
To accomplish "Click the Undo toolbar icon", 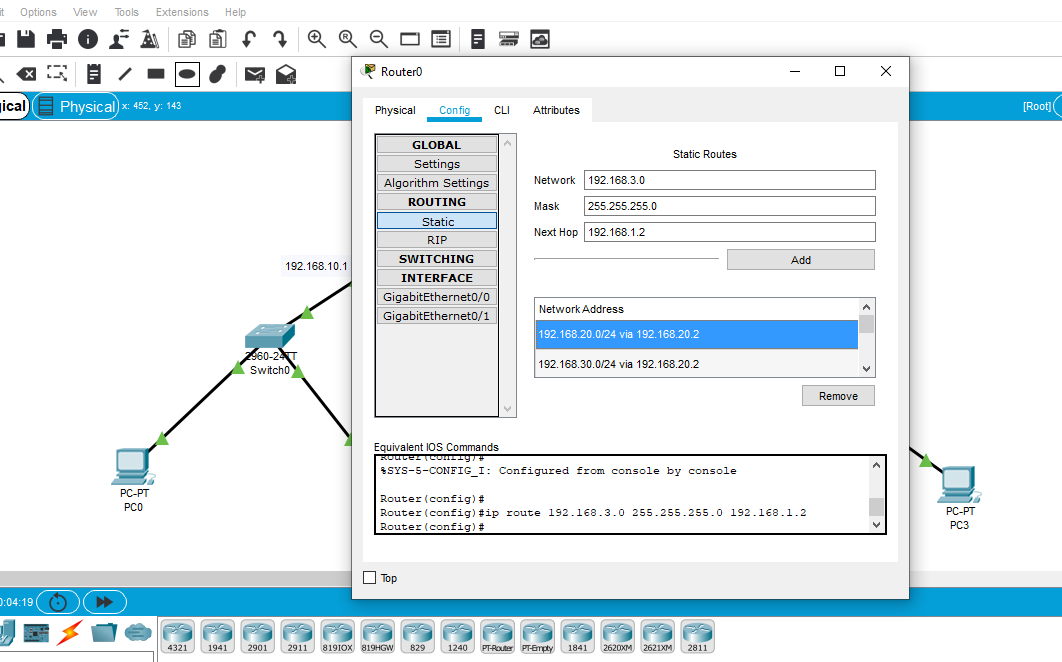I will [x=247, y=39].
